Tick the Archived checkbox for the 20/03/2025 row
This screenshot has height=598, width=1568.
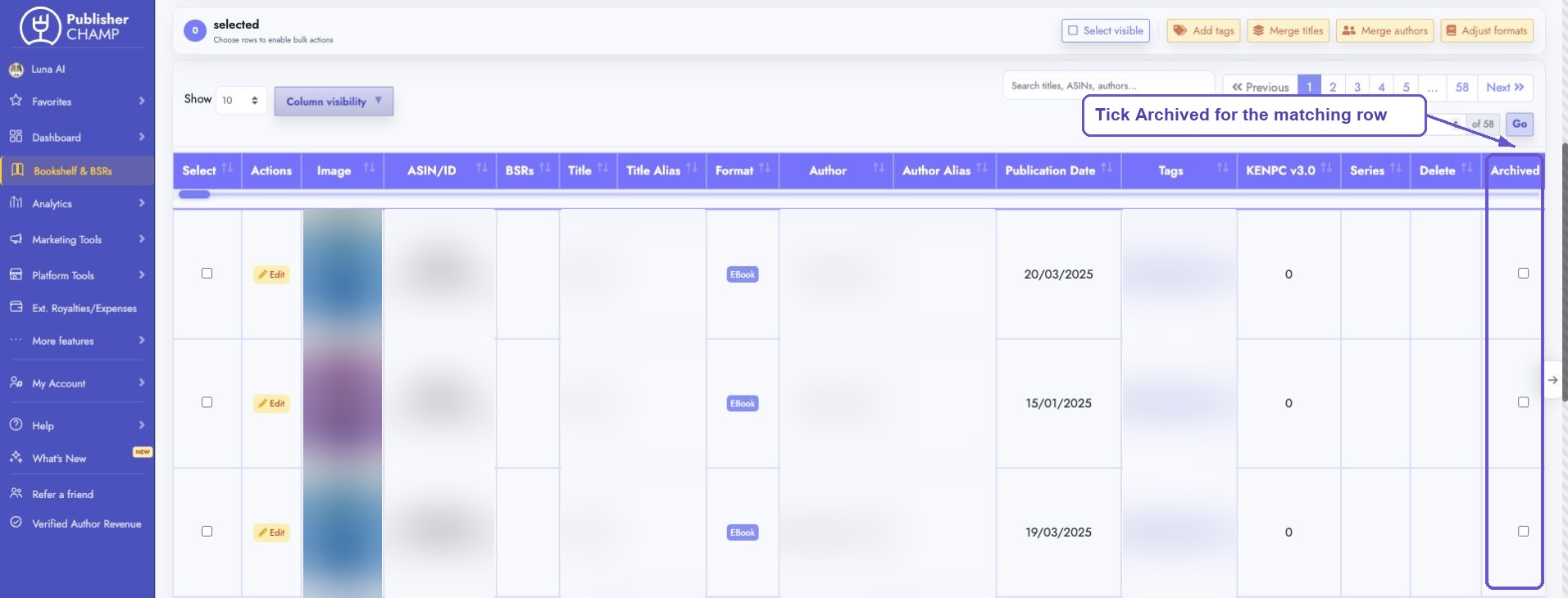point(1523,274)
